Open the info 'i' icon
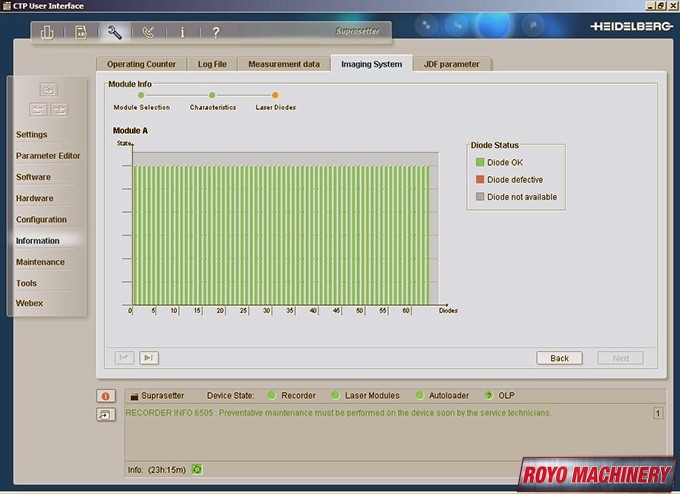The height and width of the screenshot is (494, 680). (182, 32)
